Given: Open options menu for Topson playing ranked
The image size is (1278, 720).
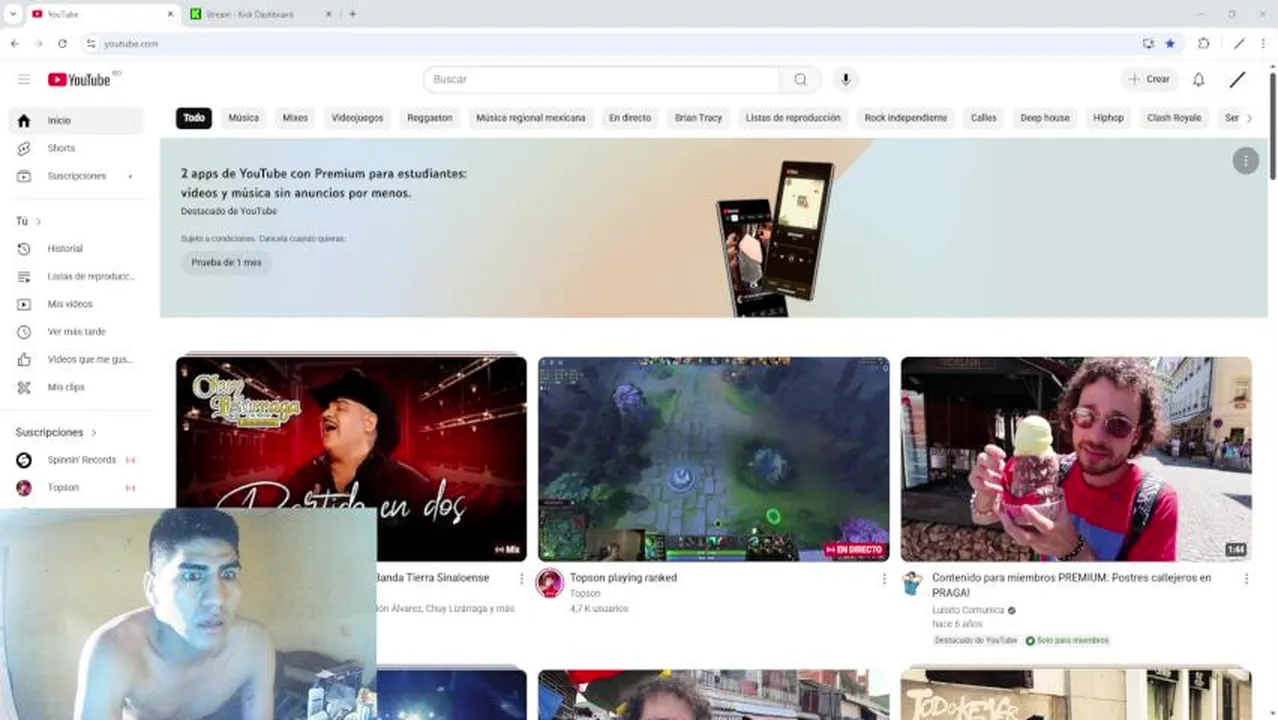Looking at the screenshot, I should click(x=883, y=579).
